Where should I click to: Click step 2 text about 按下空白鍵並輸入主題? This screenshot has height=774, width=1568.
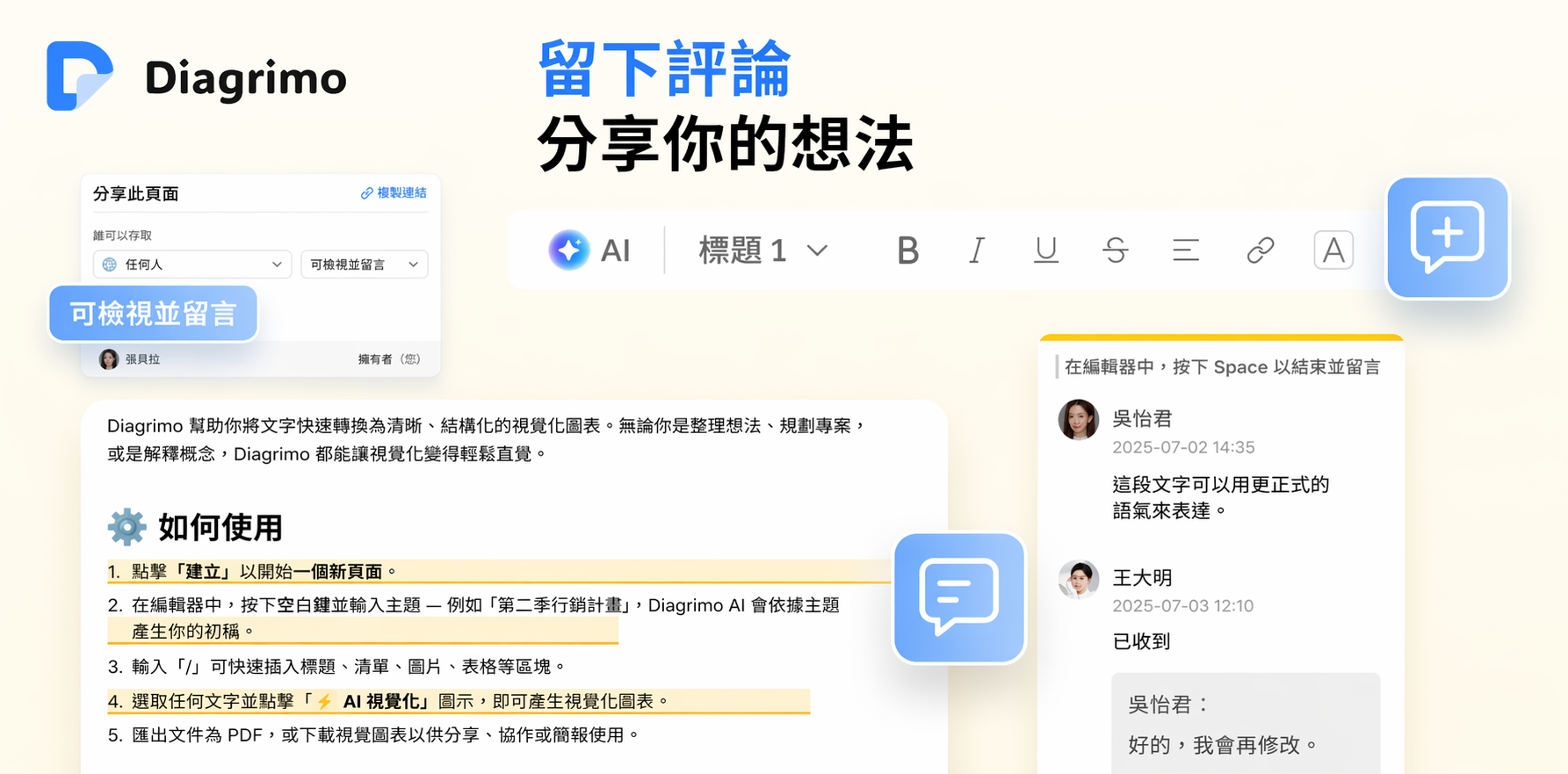click(x=486, y=618)
